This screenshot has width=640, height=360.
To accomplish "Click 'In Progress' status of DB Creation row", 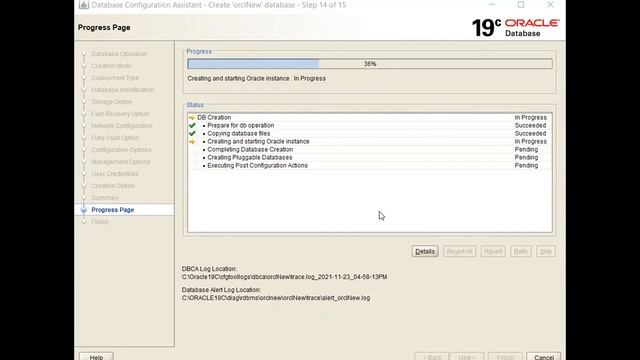I will (x=530, y=118).
